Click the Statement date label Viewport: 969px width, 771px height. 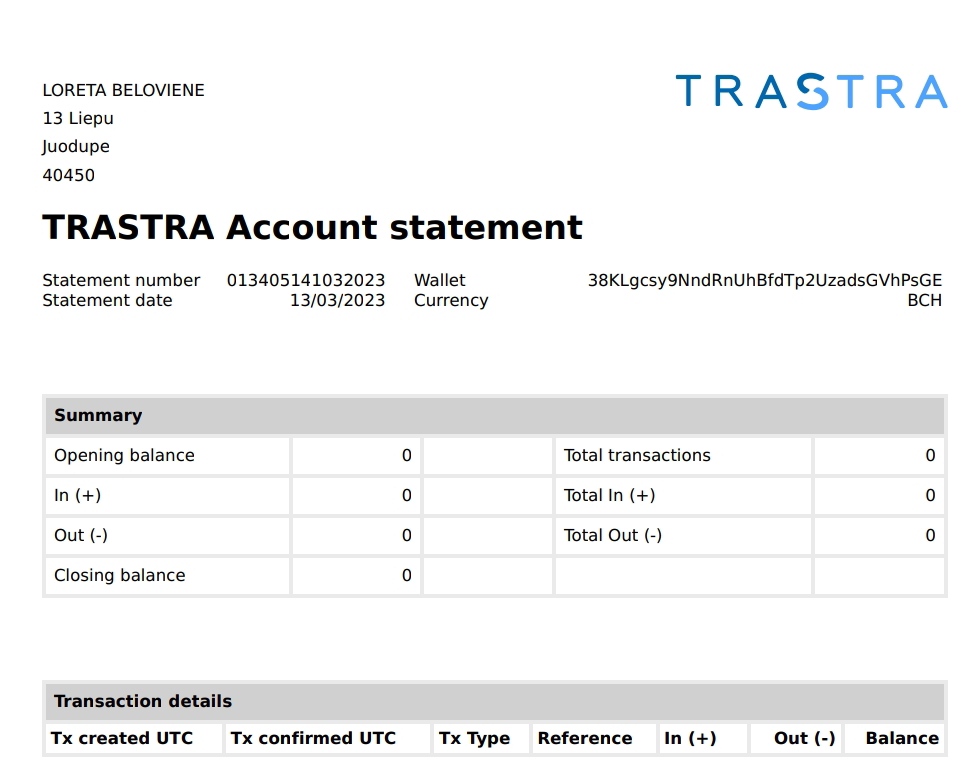[107, 300]
